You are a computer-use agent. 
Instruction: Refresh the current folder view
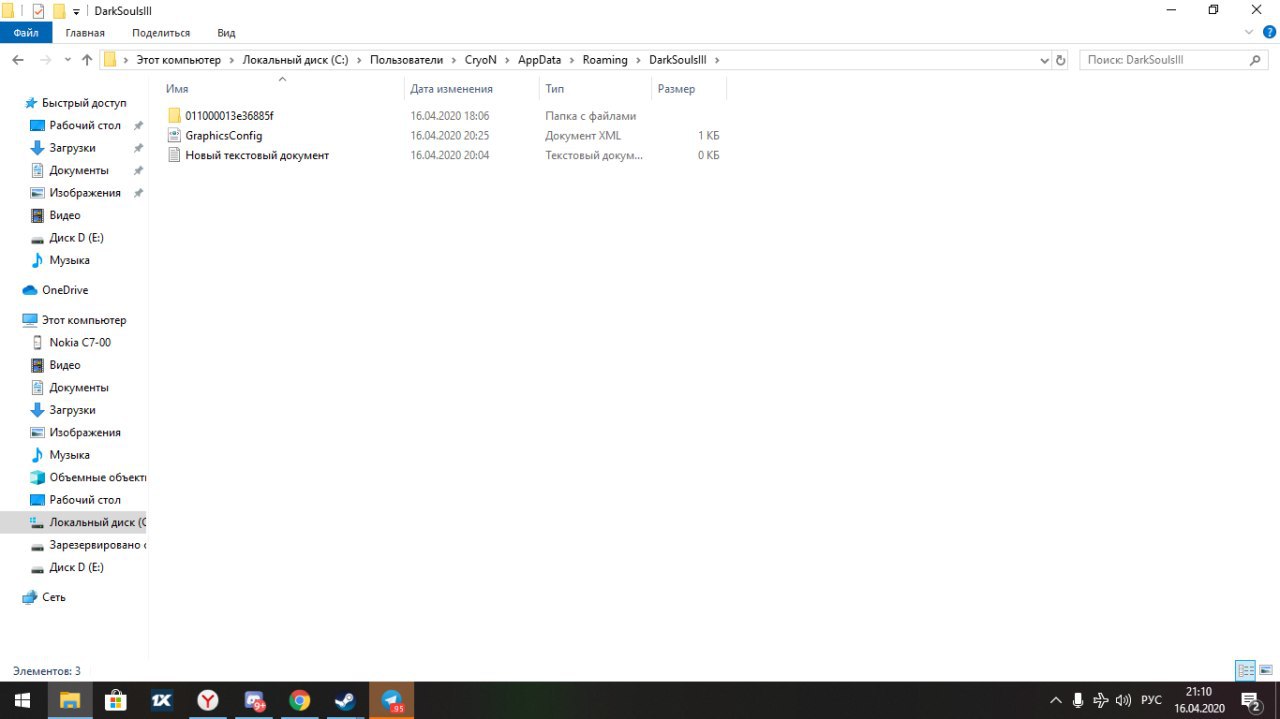pyautogui.click(x=1060, y=60)
